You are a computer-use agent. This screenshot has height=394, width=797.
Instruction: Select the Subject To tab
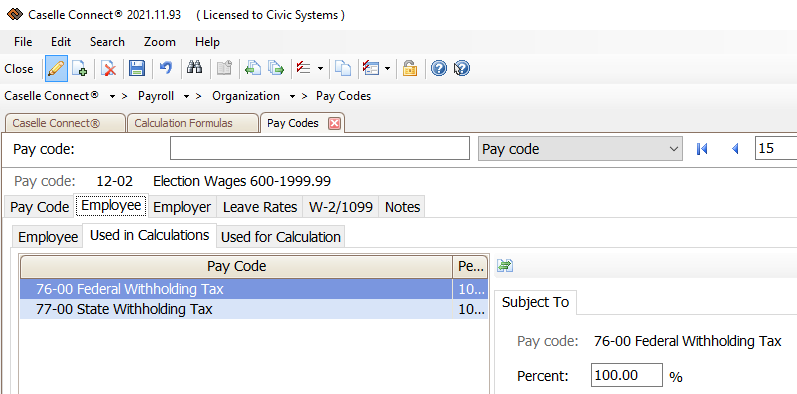(x=535, y=302)
